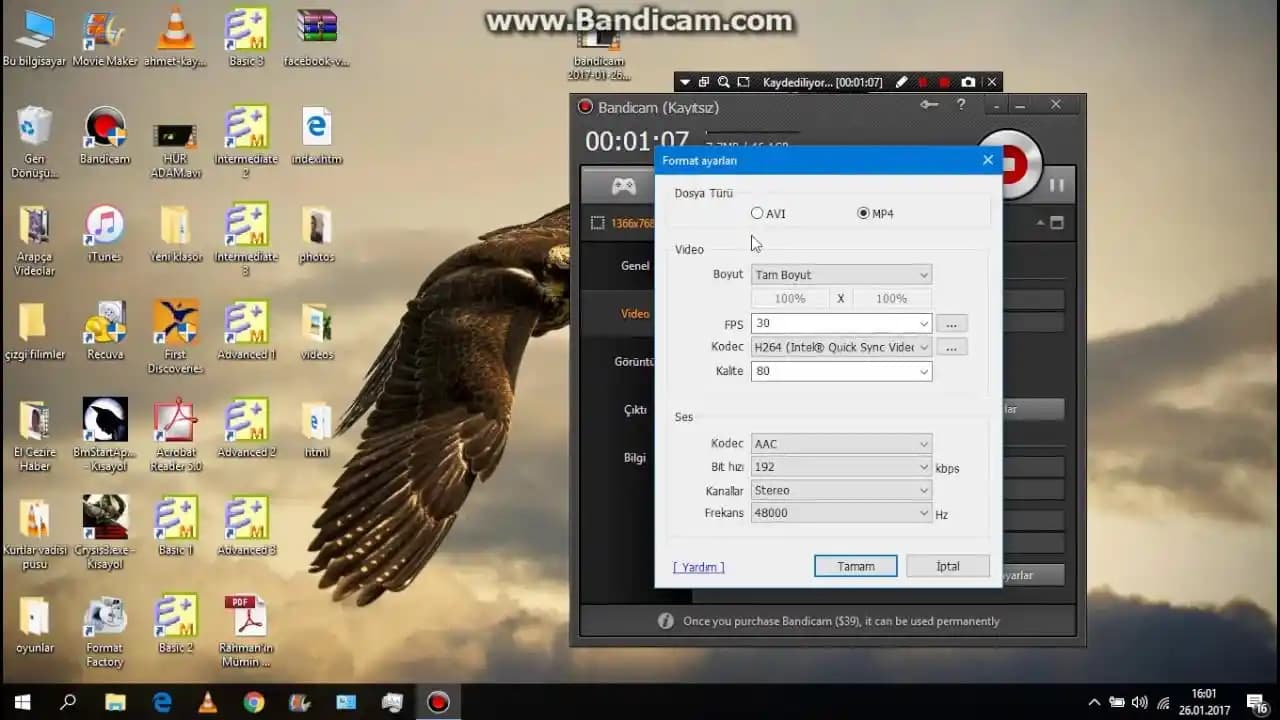1280x720 pixels.
Task: Expand the Frekans 48000 dropdown
Action: tap(841, 513)
